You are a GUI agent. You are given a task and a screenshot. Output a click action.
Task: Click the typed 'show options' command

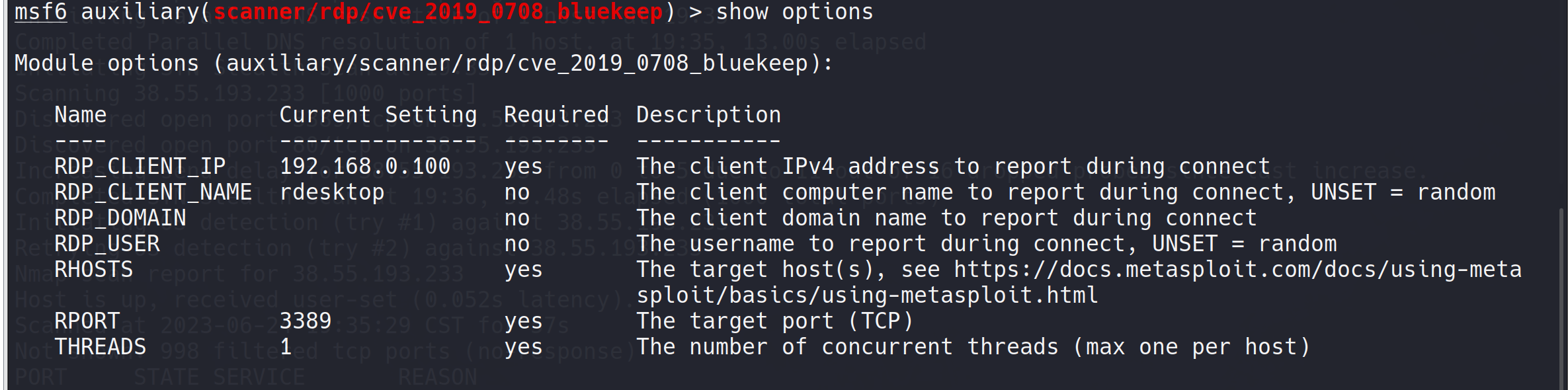(794, 12)
